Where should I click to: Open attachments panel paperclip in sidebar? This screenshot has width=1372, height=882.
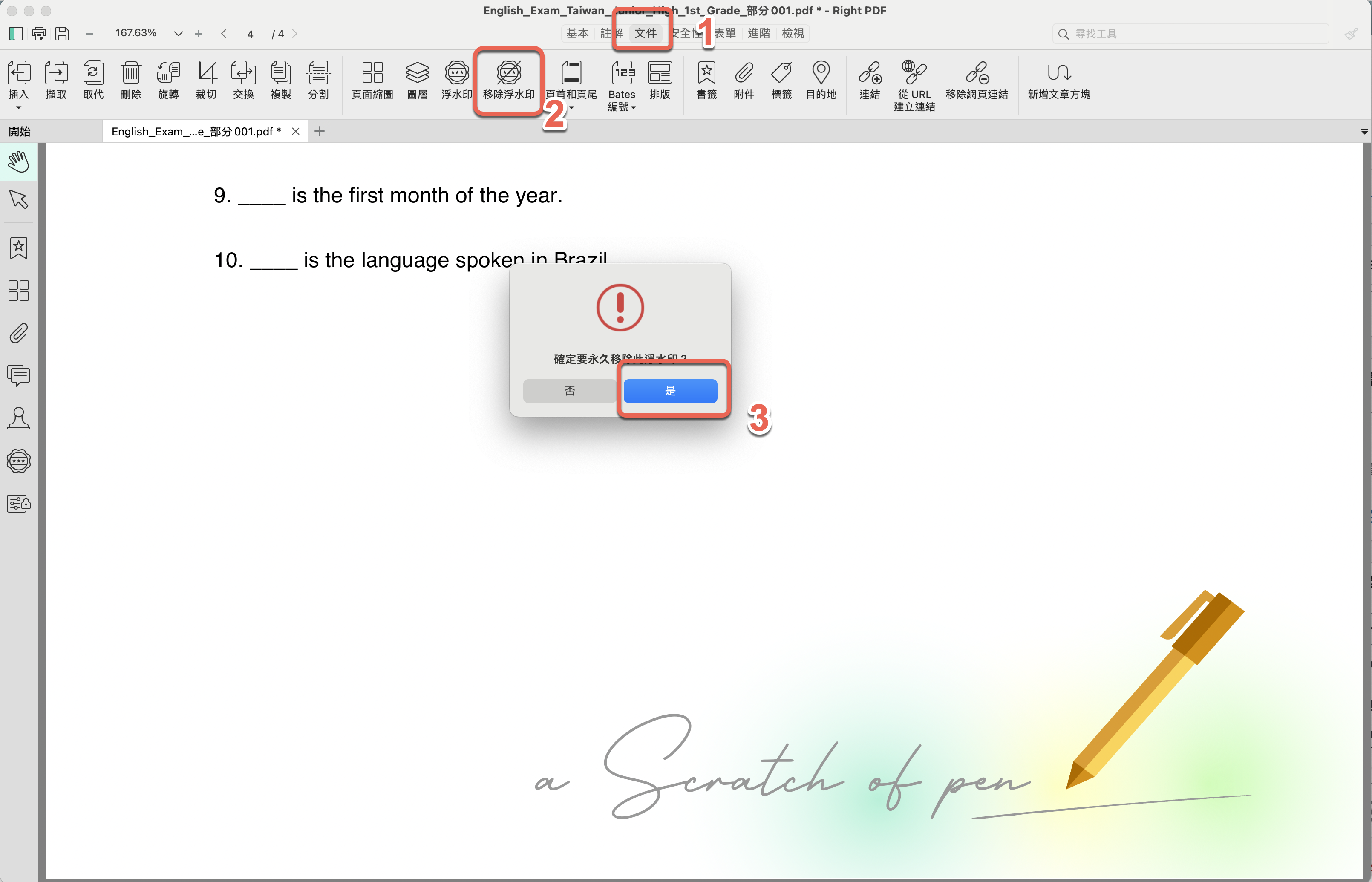[19, 333]
